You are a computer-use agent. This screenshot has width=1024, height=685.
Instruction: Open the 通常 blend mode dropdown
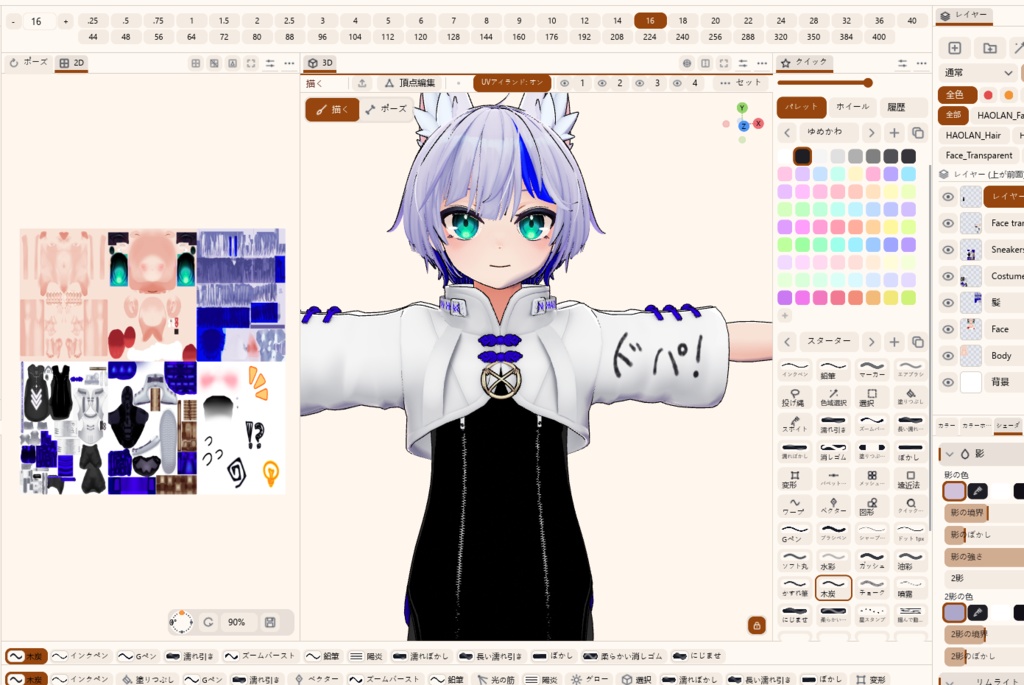(x=977, y=72)
